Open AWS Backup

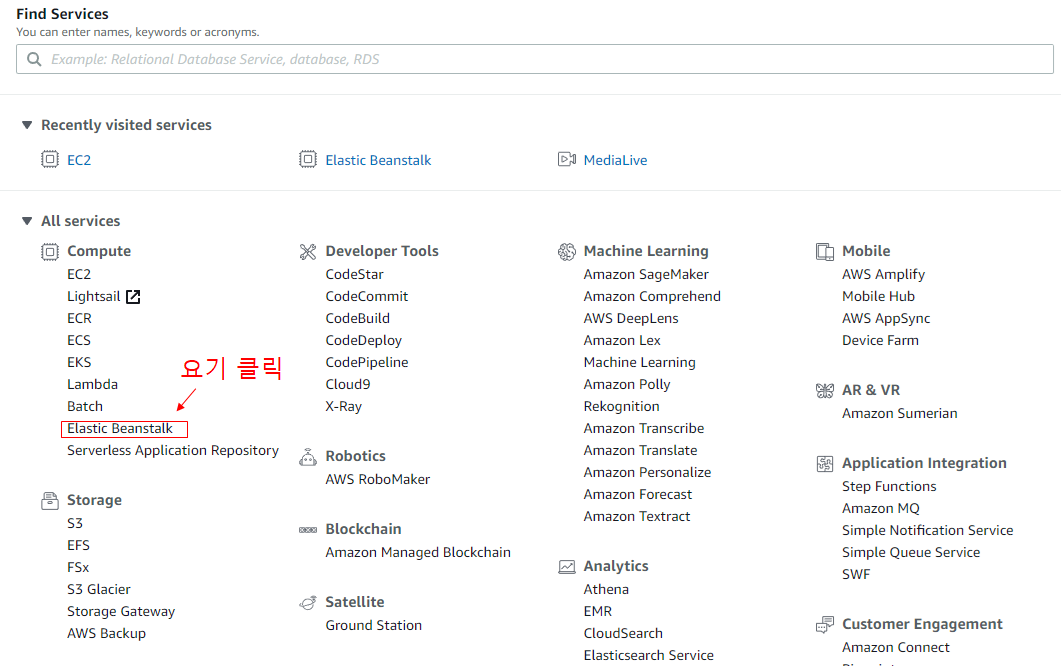(x=106, y=634)
